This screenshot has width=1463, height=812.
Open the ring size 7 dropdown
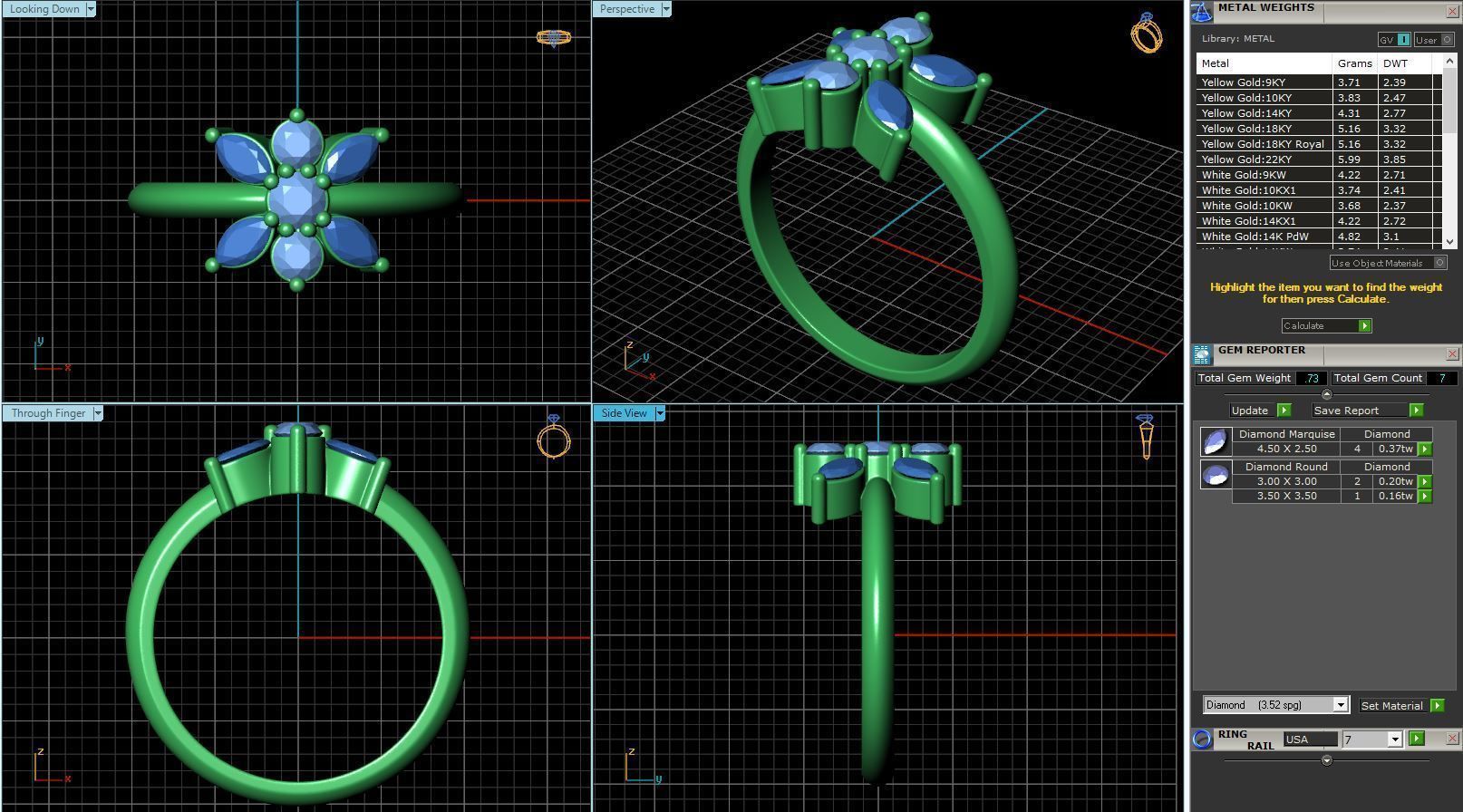click(1394, 739)
